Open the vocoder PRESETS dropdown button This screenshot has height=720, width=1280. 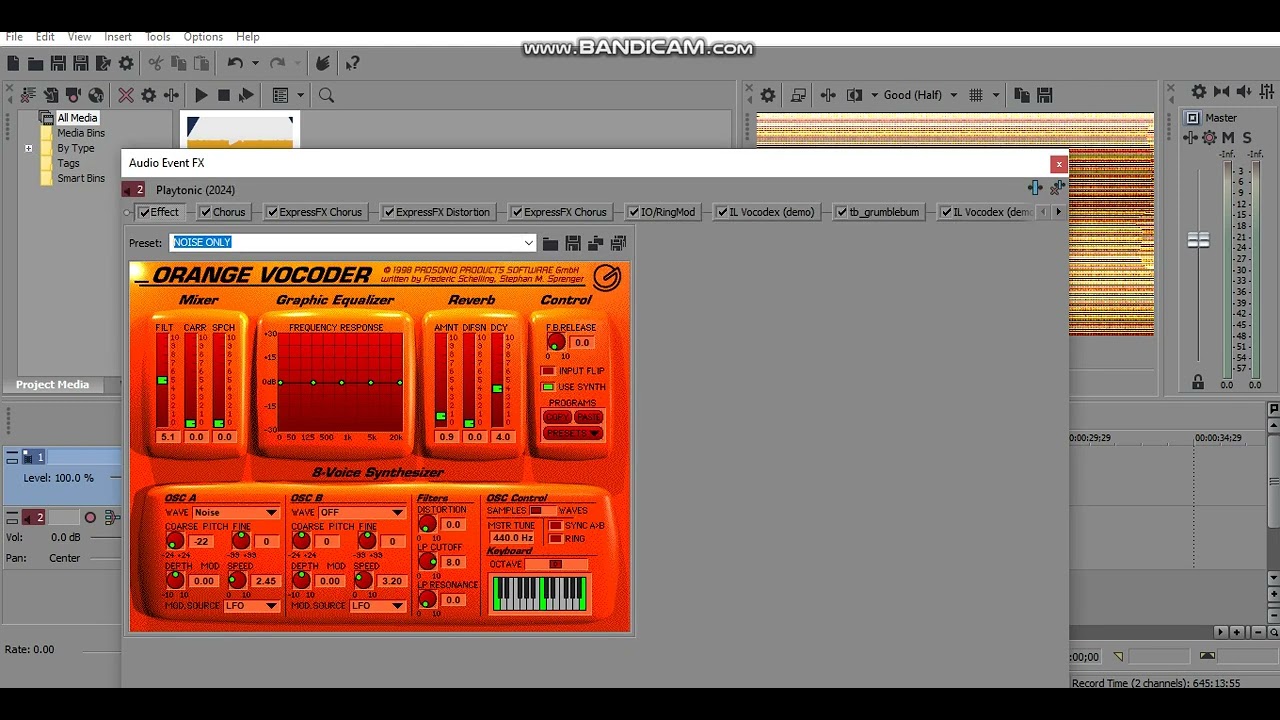[x=573, y=434]
